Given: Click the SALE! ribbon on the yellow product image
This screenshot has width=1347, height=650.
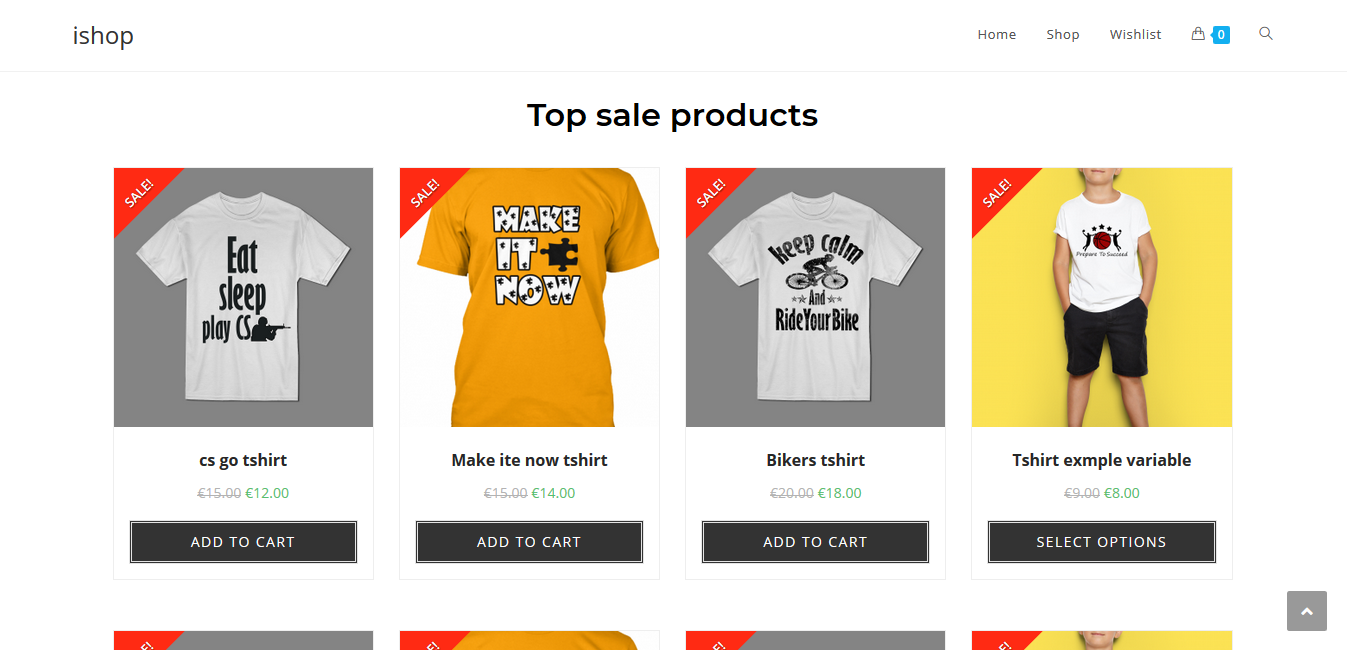Looking at the screenshot, I should [x=997, y=192].
